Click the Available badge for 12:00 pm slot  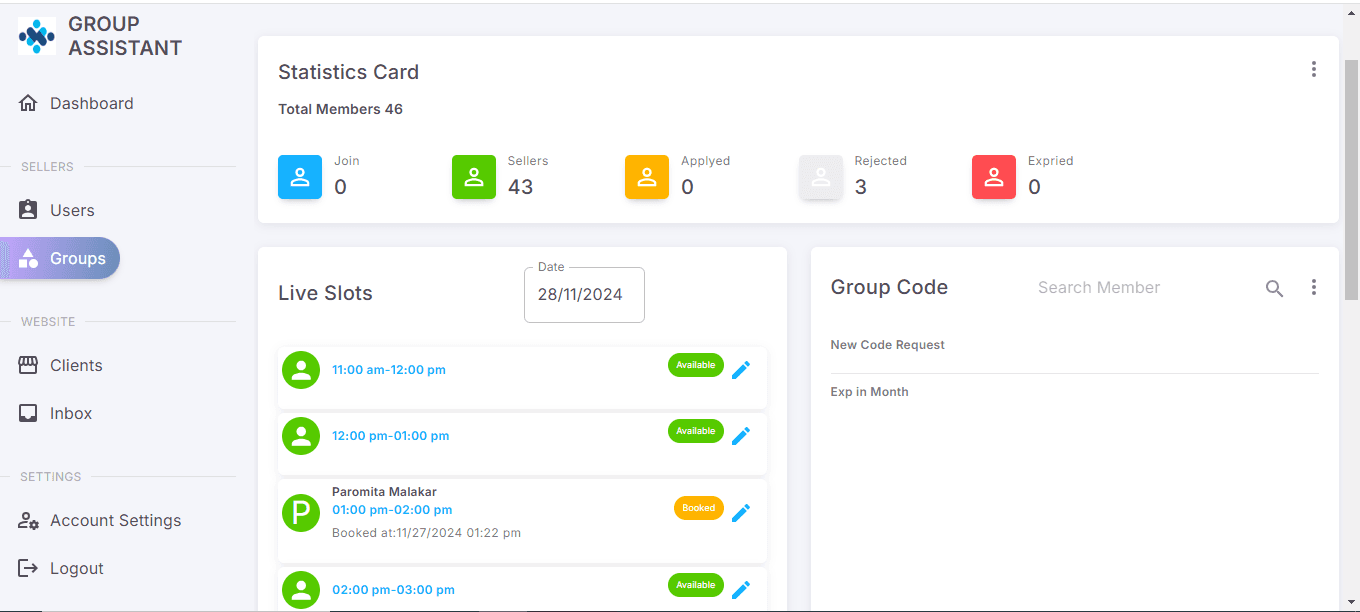pyautogui.click(x=696, y=431)
